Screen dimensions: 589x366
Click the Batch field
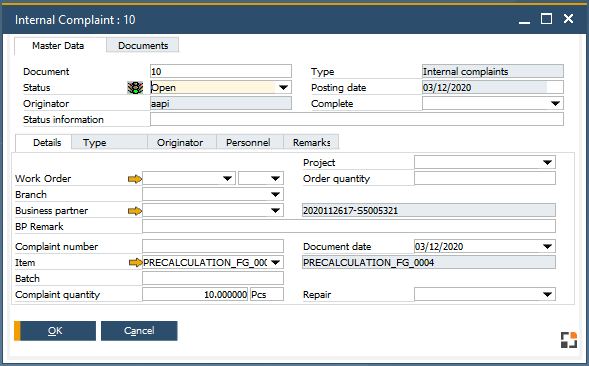click(213, 278)
